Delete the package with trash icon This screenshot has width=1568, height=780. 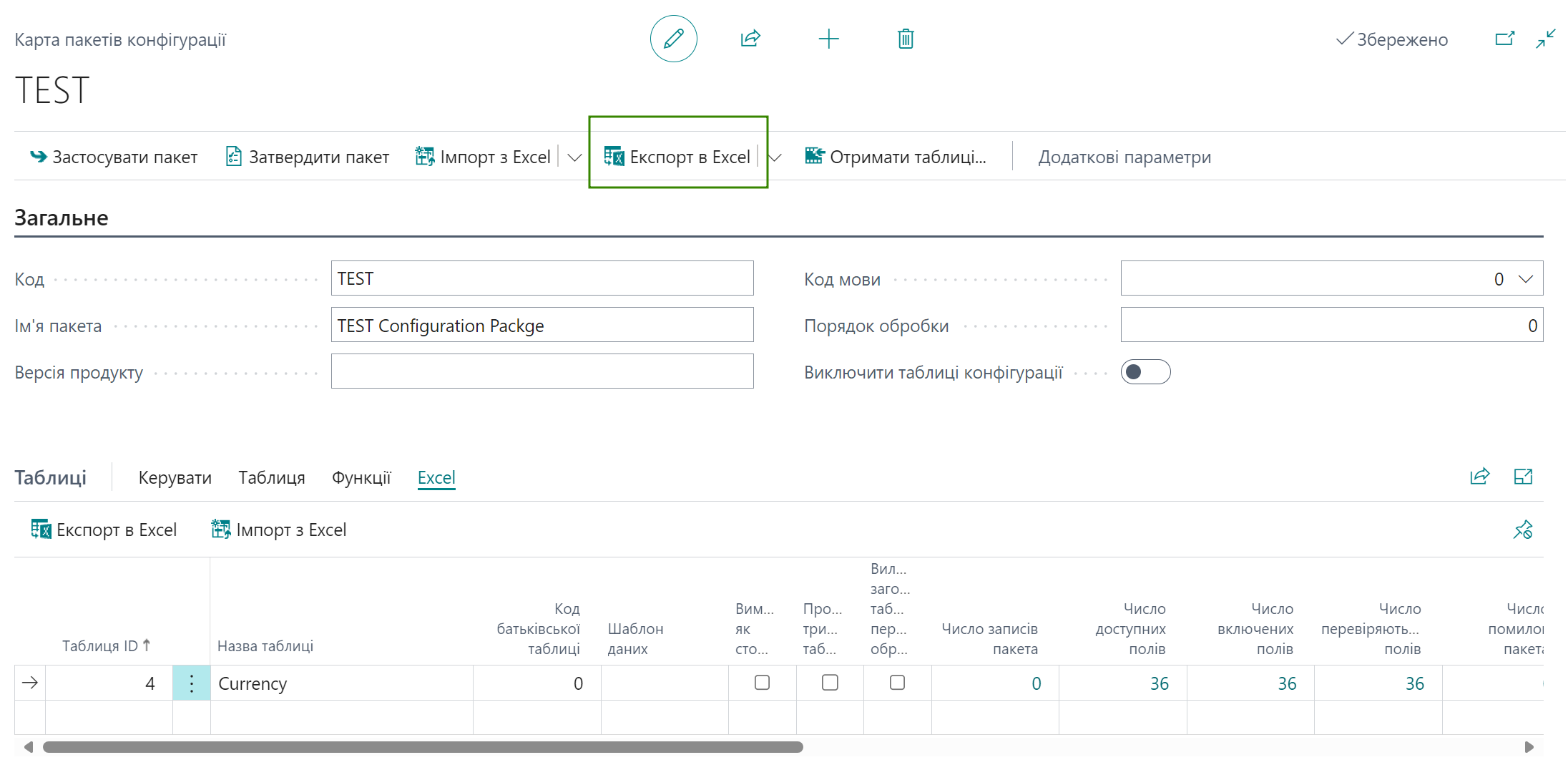906,39
